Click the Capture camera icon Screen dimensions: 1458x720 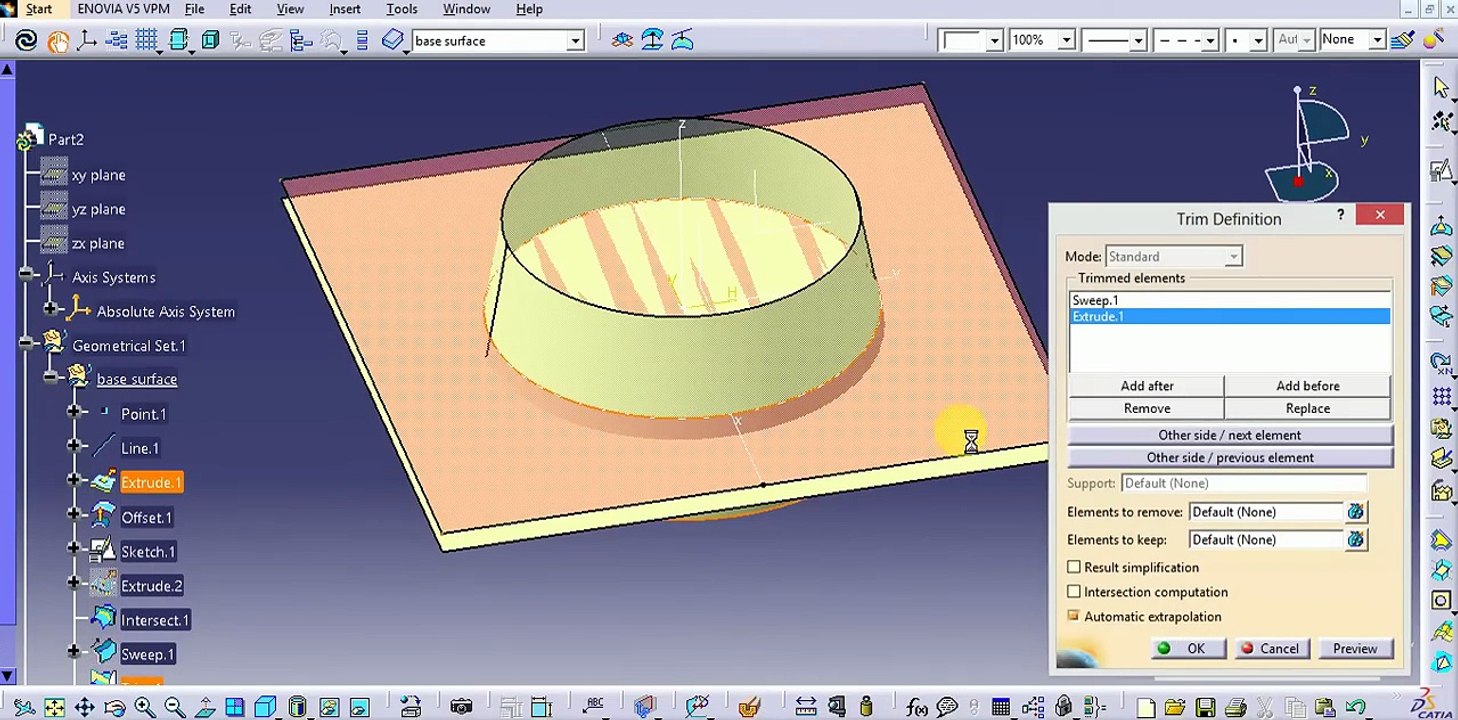[x=461, y=708]
